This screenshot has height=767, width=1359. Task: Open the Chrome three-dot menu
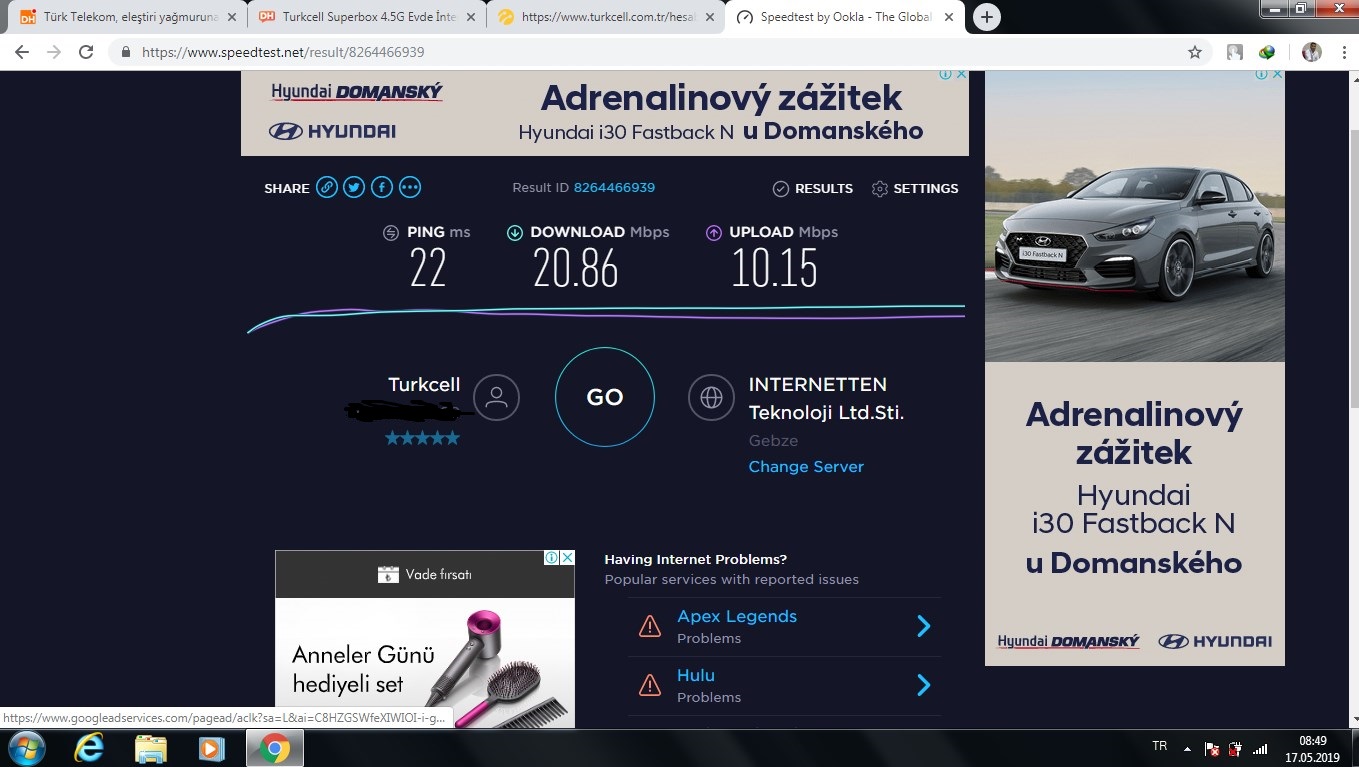1342,52
